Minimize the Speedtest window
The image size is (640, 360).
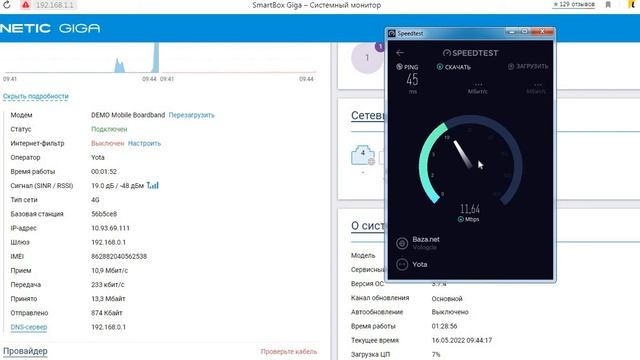click(x=511, y=31)
